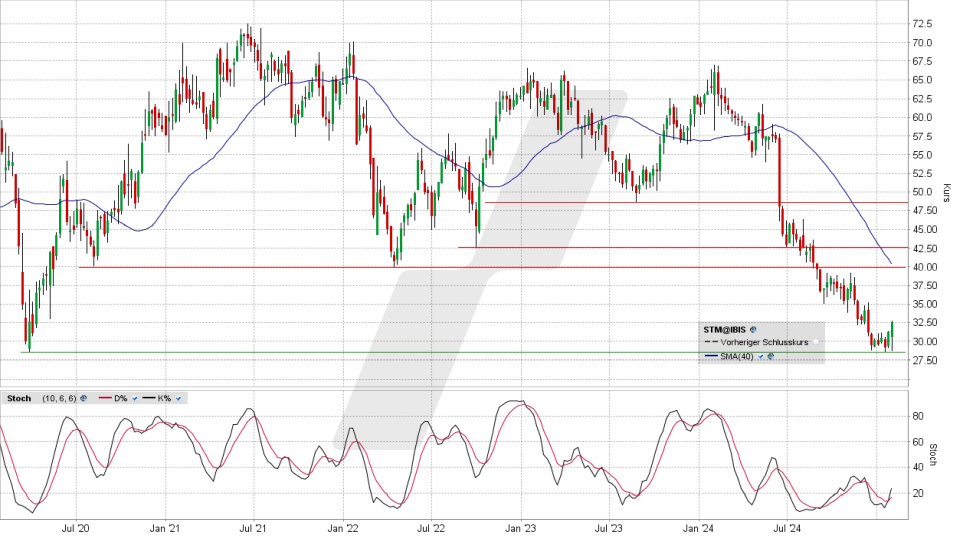This screenshot has width=960, height=540.
Task: Click the Jul '24 date label
Action: point(787,528)
